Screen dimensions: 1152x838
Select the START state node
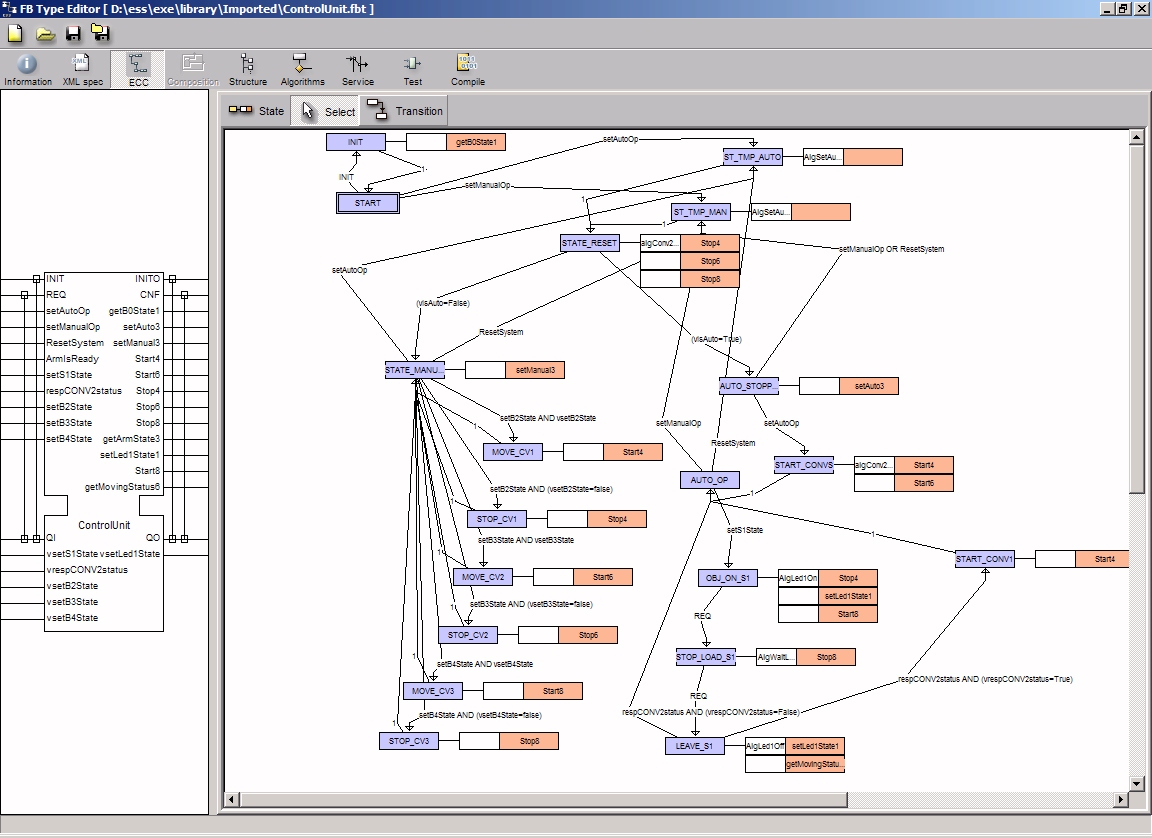(367, 203)
